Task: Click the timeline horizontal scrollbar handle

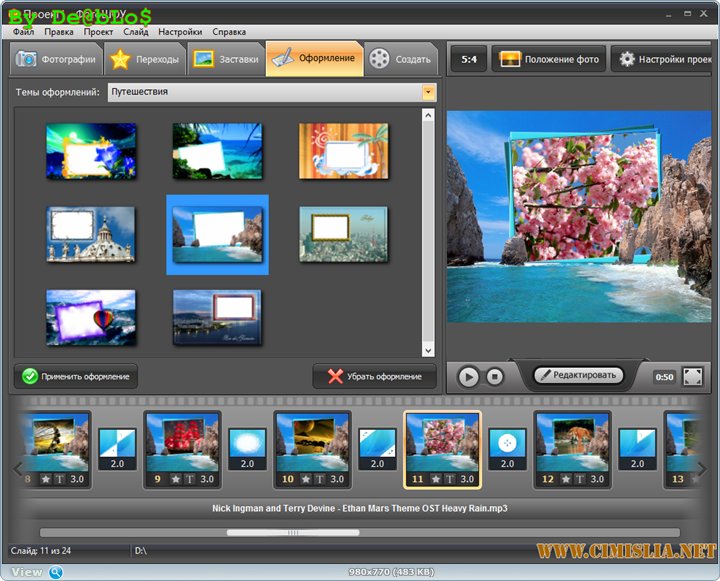Action: click(293, 533)
